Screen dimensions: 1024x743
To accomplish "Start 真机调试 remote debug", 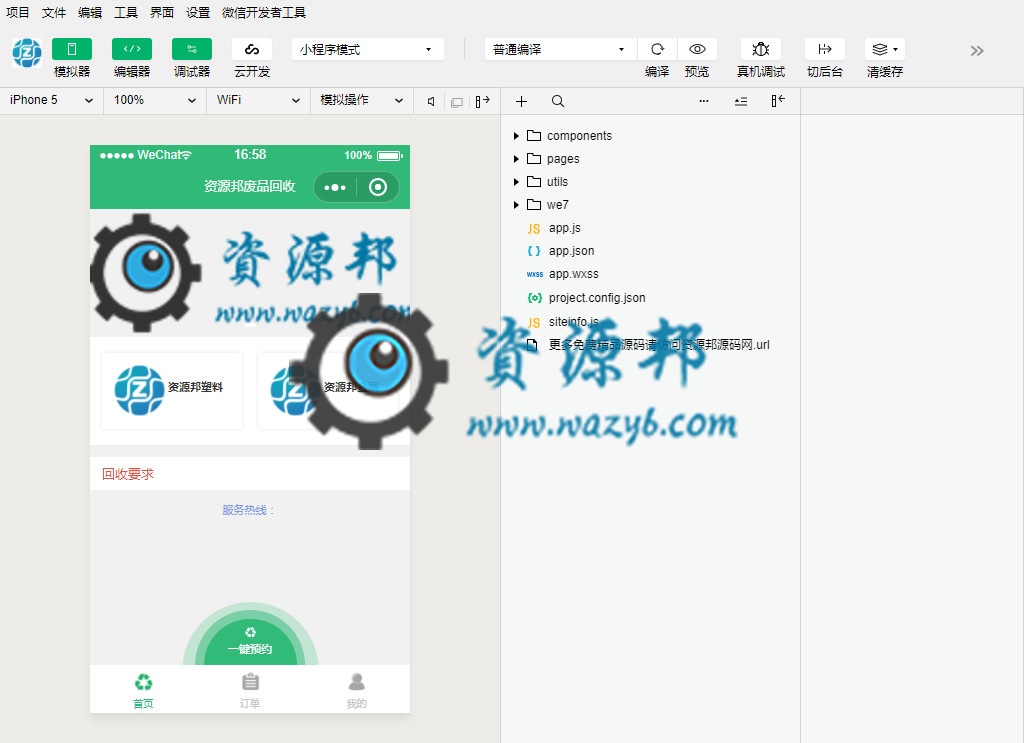I will (x=761, y=49).
